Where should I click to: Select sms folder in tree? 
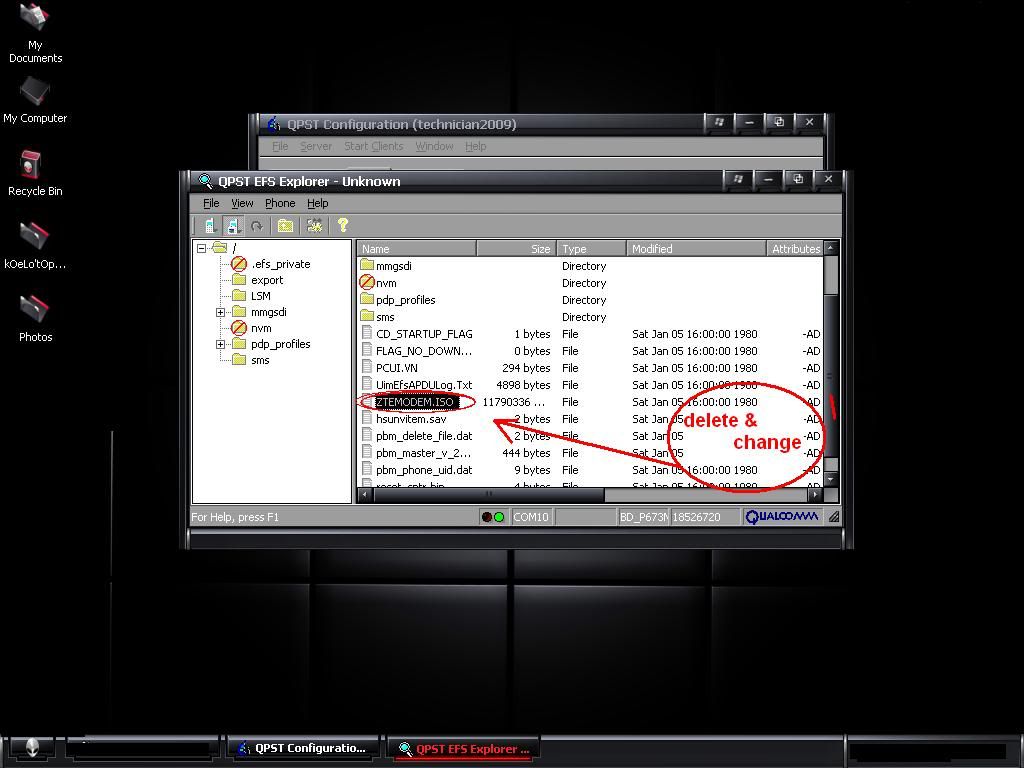(x=260, y=360)
